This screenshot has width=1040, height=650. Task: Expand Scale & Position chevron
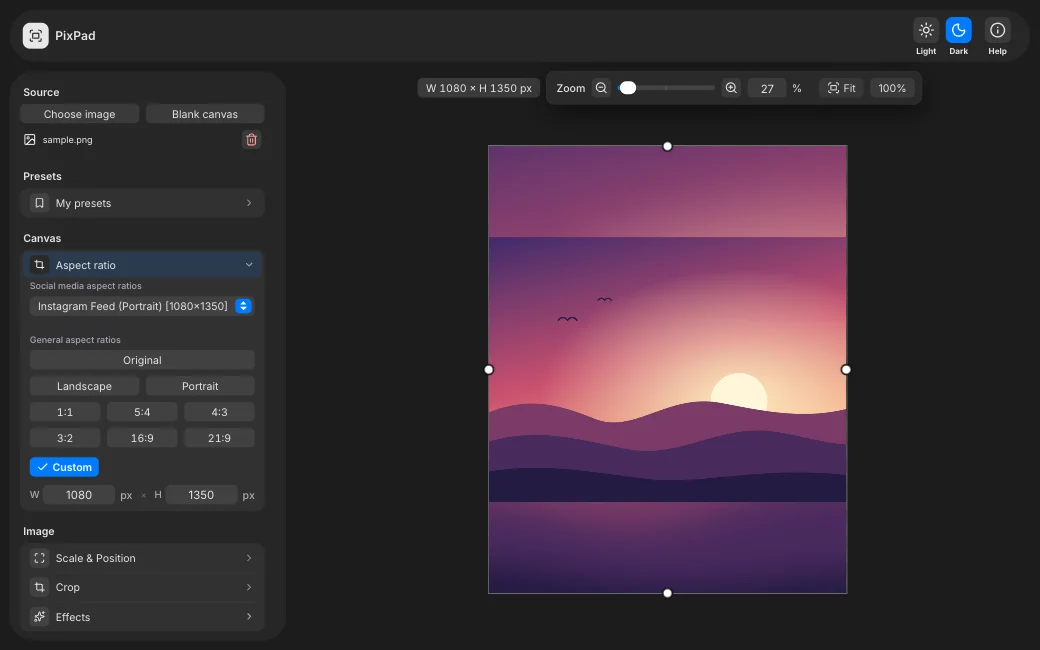249,558
